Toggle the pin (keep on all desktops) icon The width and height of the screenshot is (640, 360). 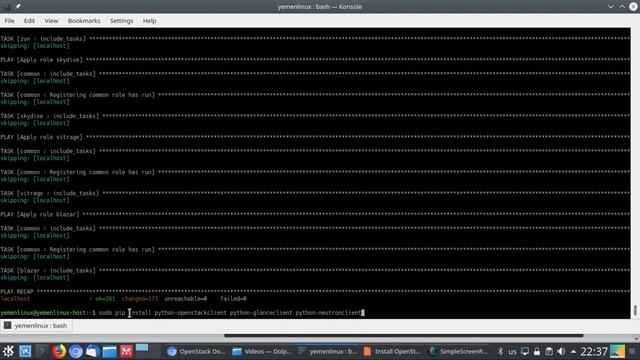[18, 7]
